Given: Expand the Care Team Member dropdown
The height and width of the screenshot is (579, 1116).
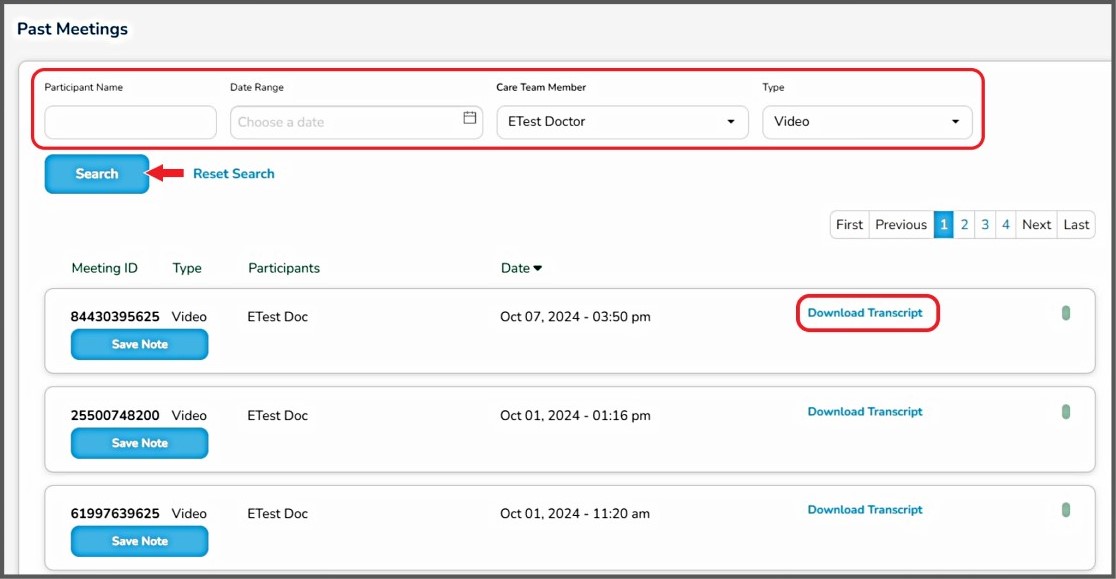Looking at the screenshot, I should 621,122.
